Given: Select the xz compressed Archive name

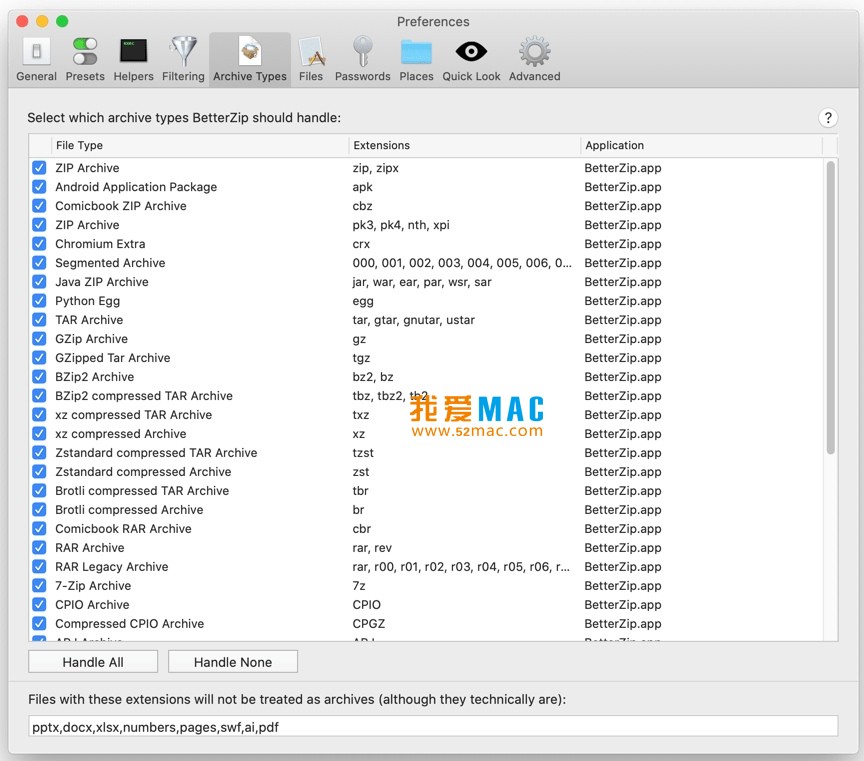Looking at the screenshot, I should 121,434.
